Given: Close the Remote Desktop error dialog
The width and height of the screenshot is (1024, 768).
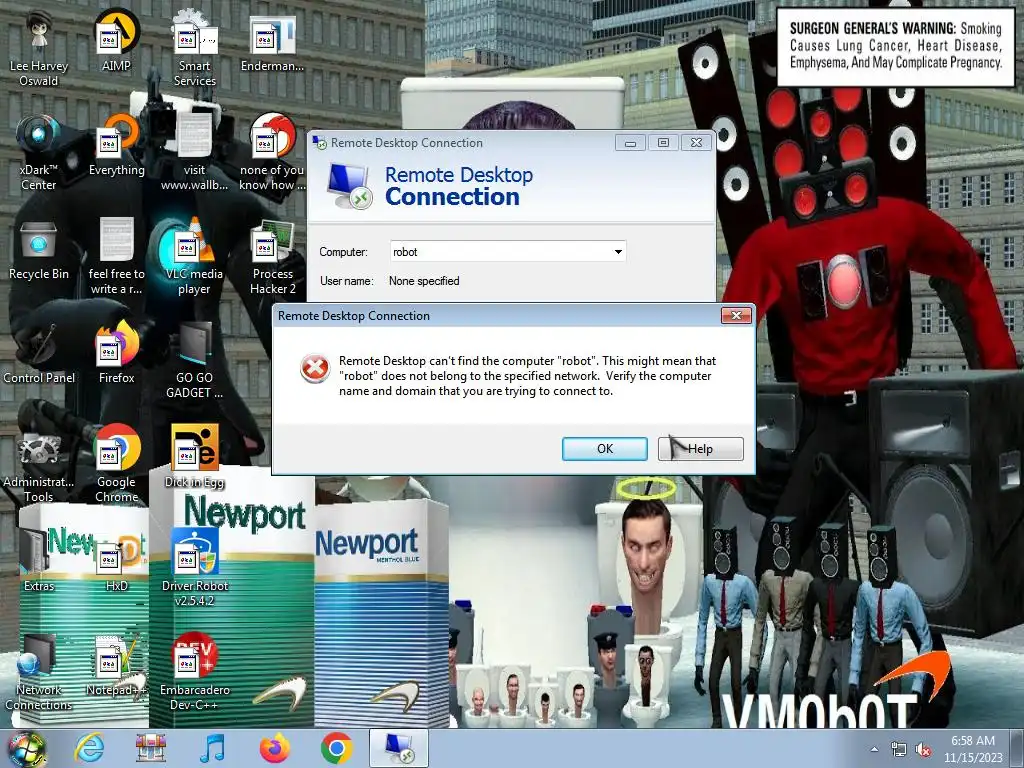Looking at the screenshot, I should pyautogui.click(x=736, y=315).
